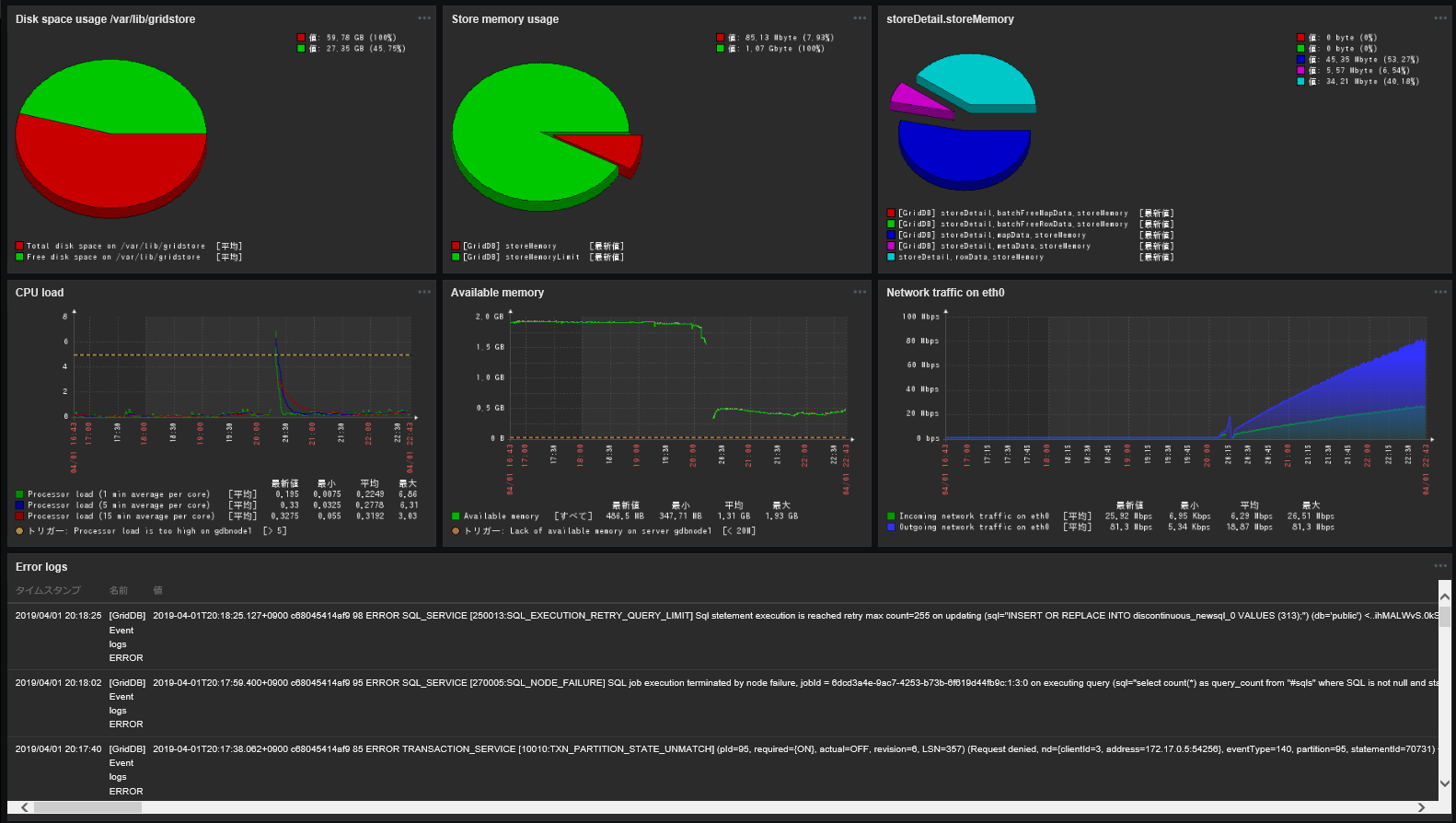Click the scroll right arrow under Error logs
This screenshot has width=1456, height=823.
[x=1421, y=807]
